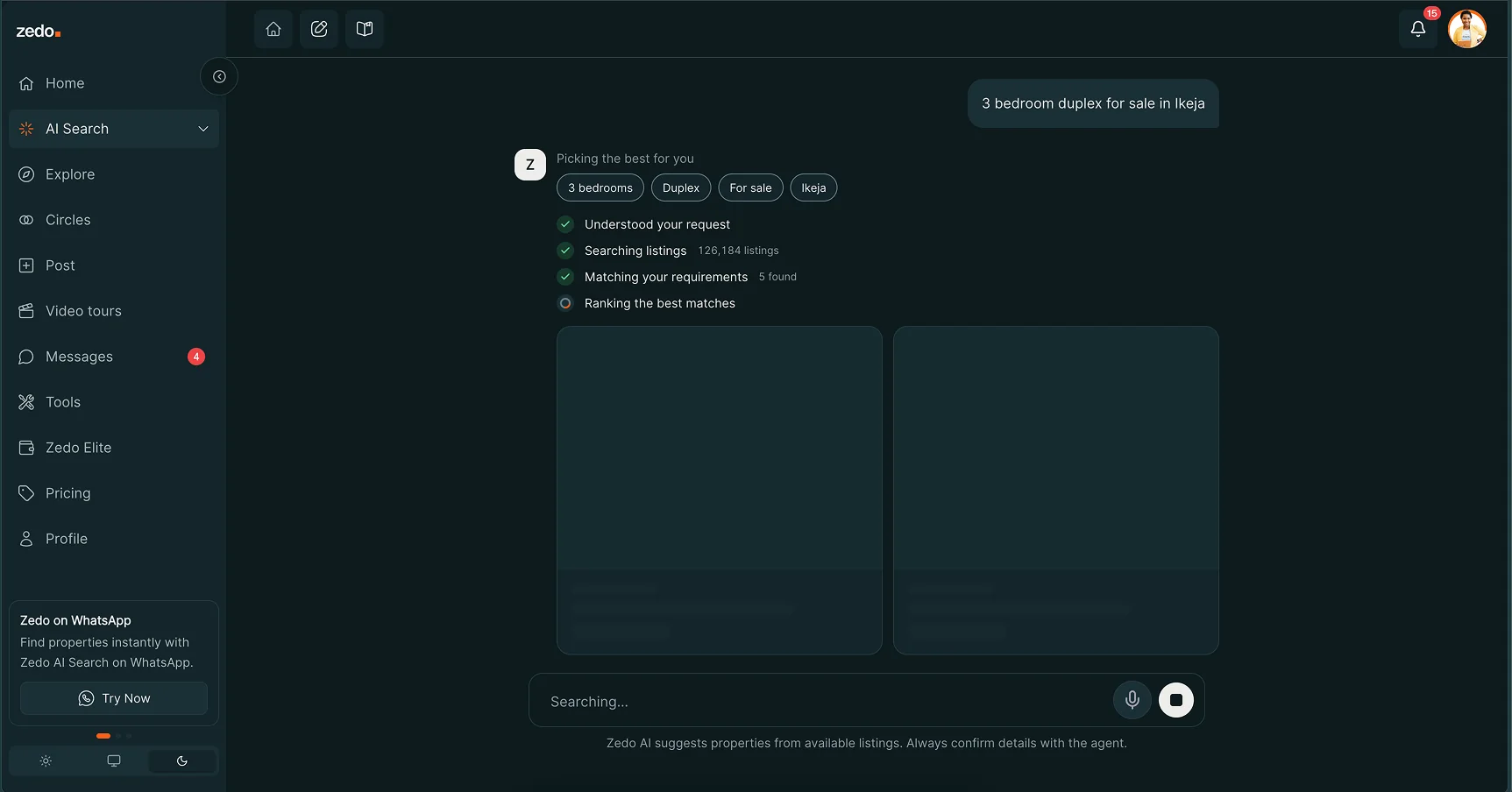Image resolution: width=1512 pixels, height=792 pixels.
Task: Click the 'Zedo on WhatsApp' heading
Action: tap(75, 620)
